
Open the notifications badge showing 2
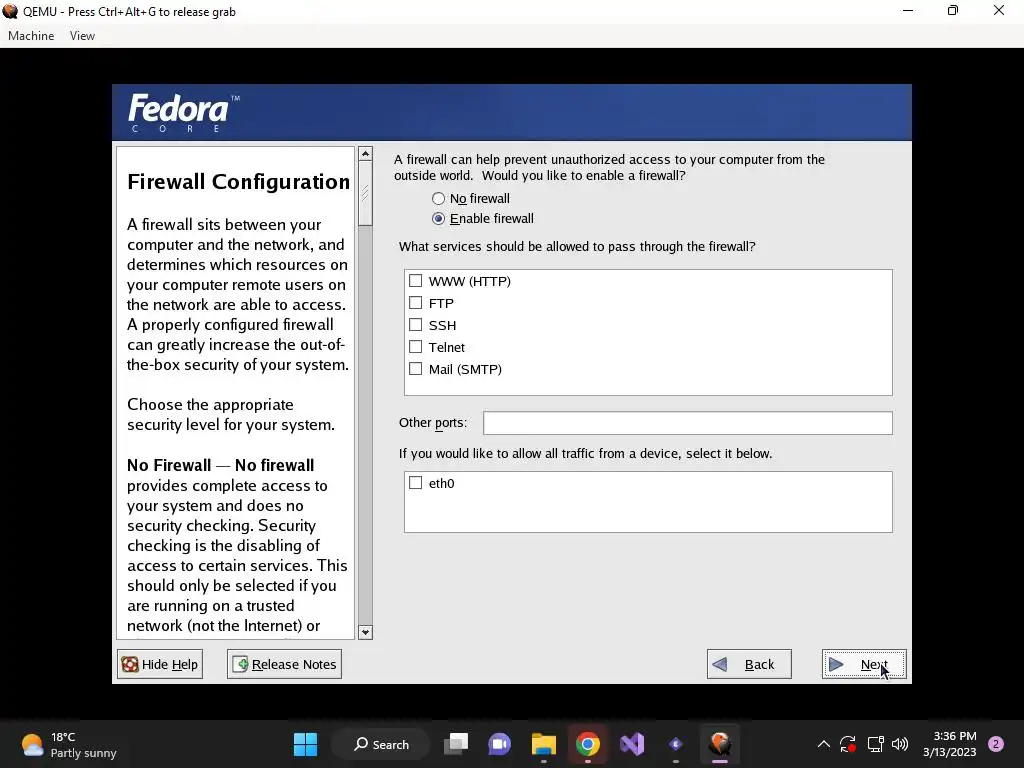pyautogui.click(x=996, y=744)
